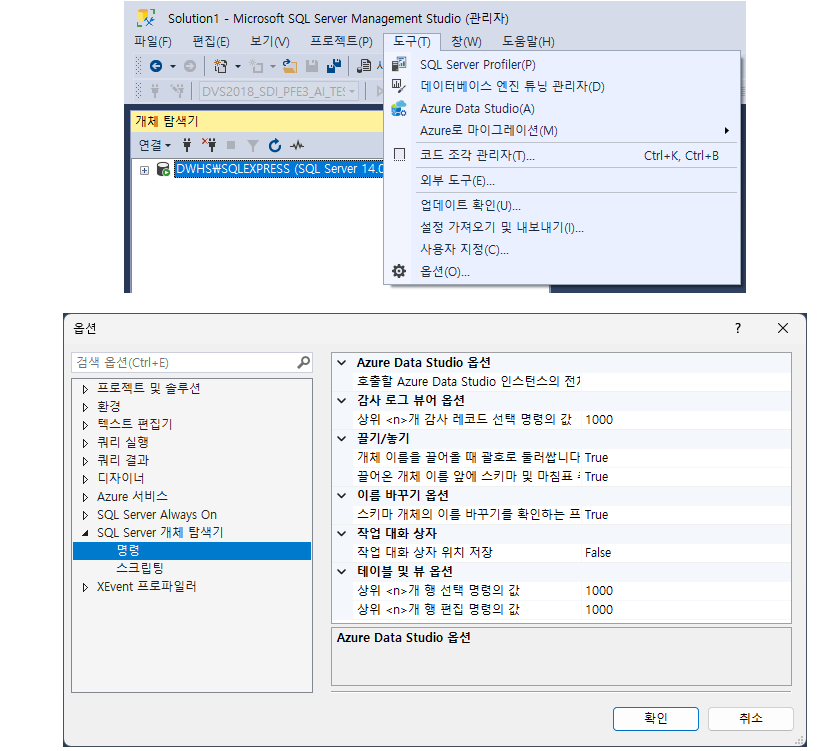Click the SSMS application logo icon

pyautogui.click(x=146, y=18)
